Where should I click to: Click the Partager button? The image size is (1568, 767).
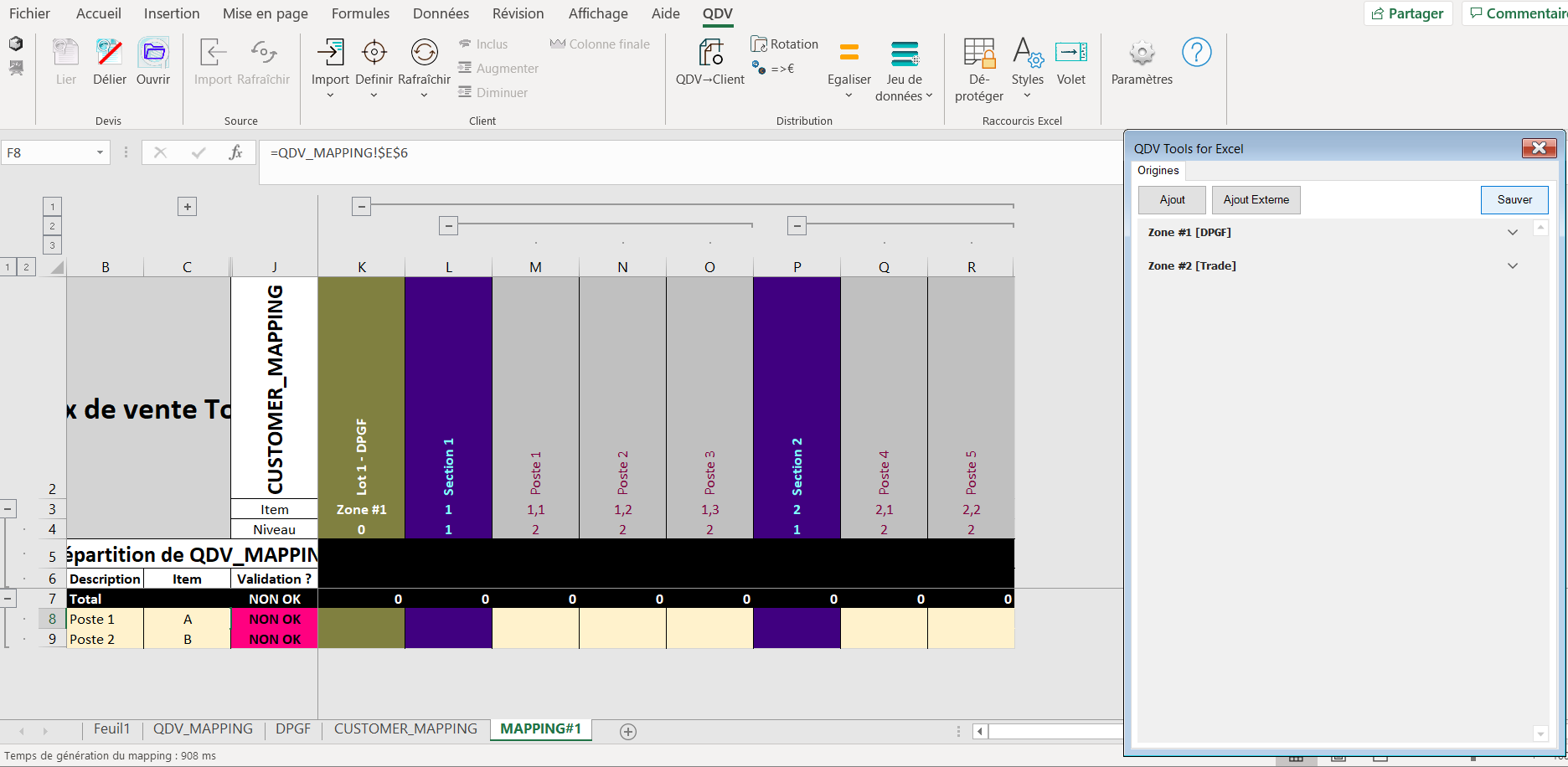tap(1408, 13)
